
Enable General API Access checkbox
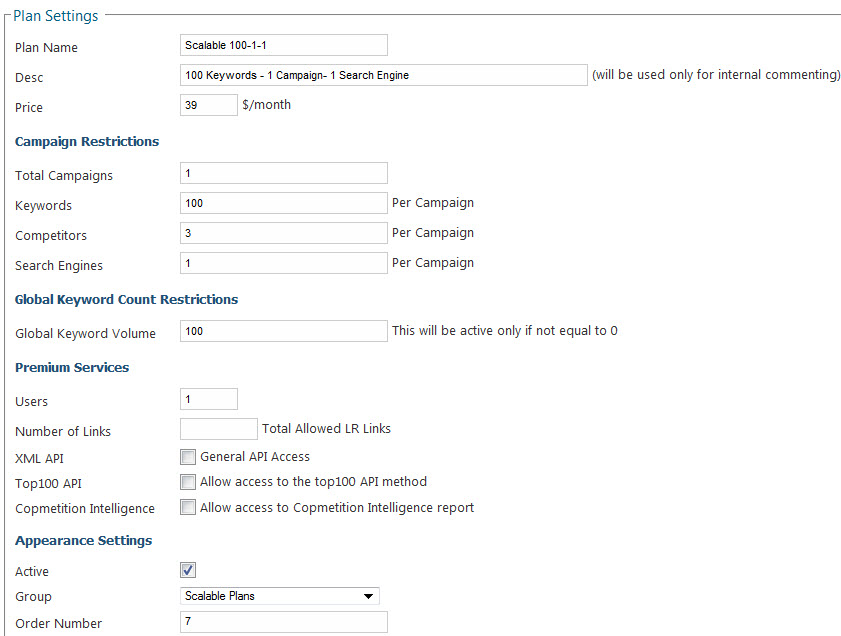(x=188, y=457)
